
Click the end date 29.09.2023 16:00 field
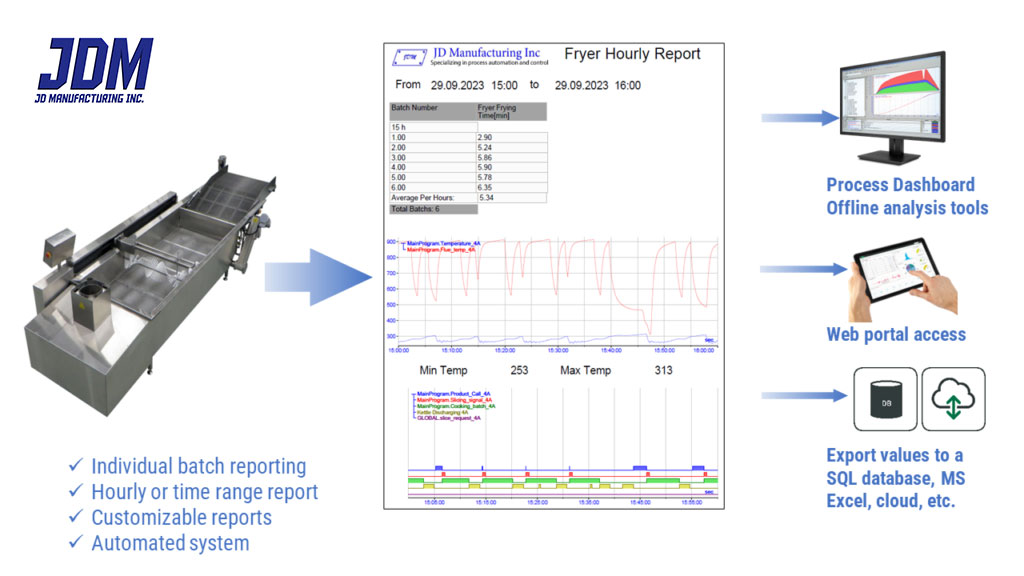(x=598, y=86)
